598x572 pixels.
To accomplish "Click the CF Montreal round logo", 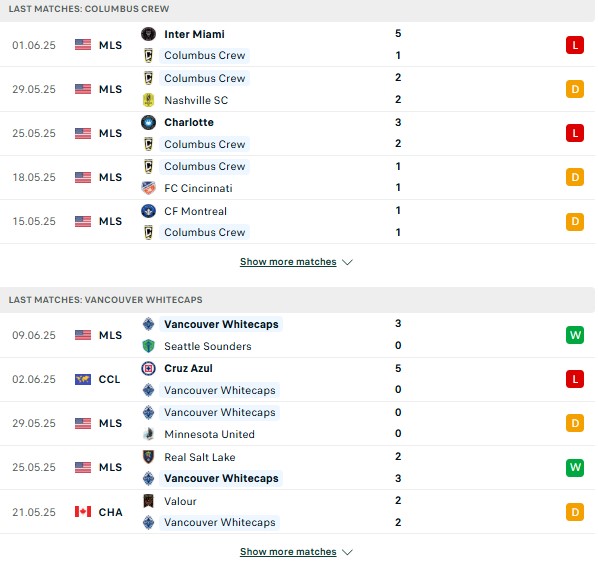I will click(x=148, y=211).
